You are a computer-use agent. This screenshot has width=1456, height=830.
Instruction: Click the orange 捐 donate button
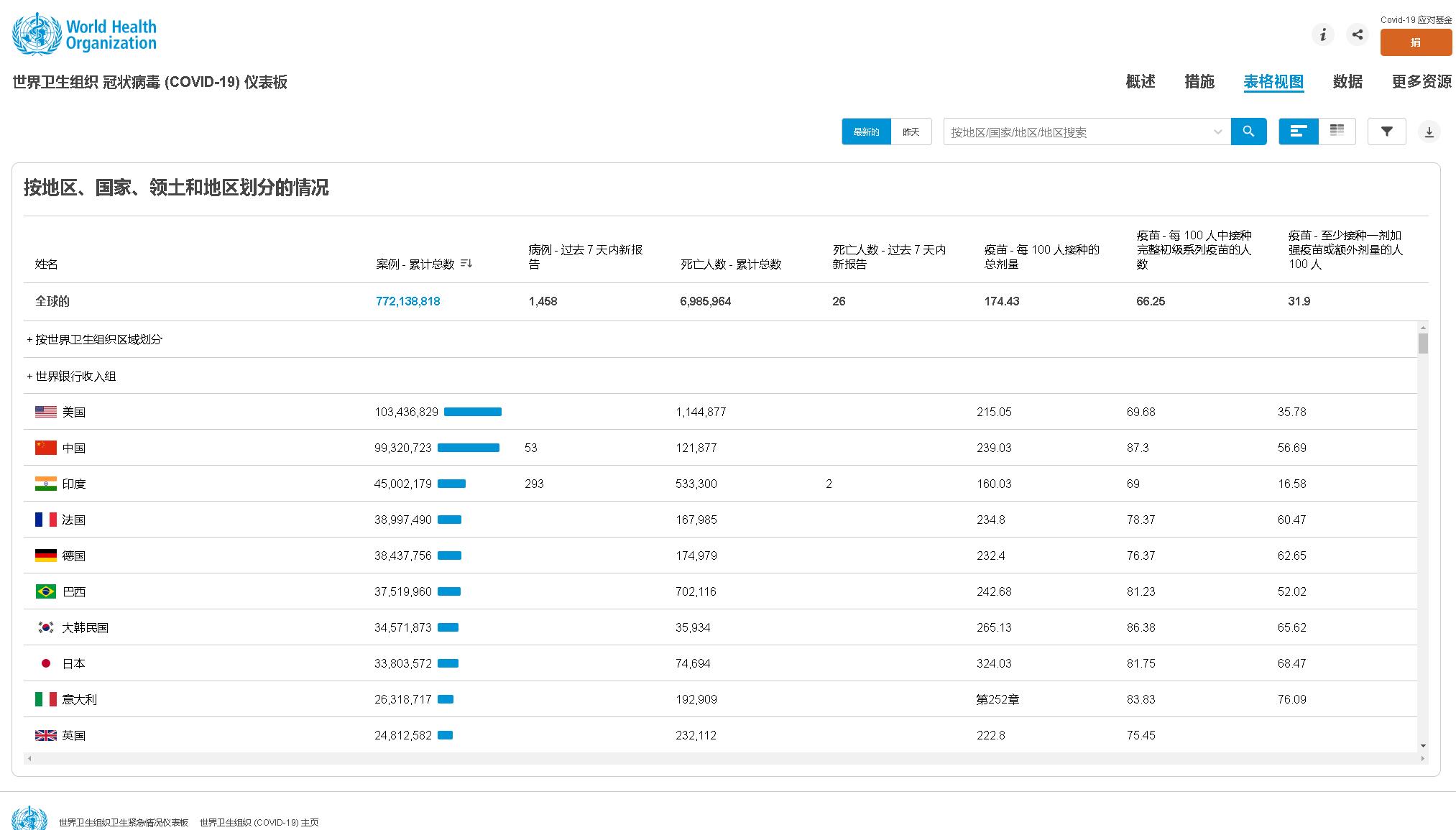click(1415, 42)
